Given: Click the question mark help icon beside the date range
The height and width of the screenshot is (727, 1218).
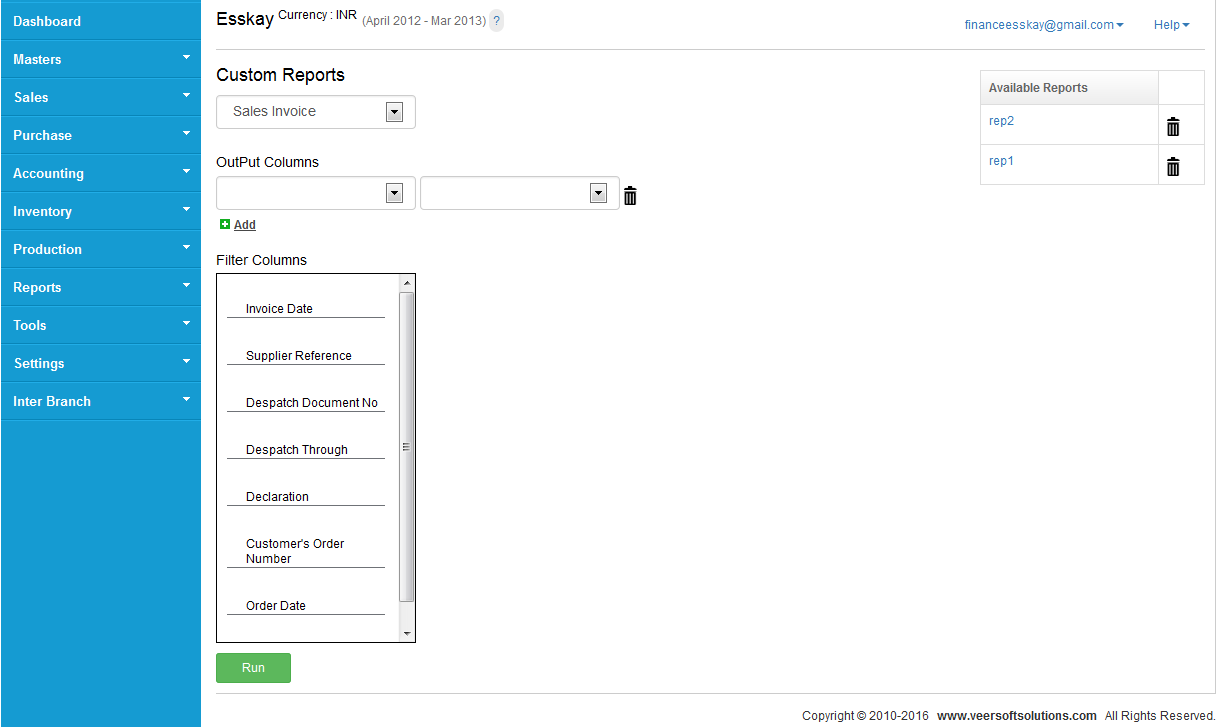Looking at the screenshot, I should click(497, 21).
